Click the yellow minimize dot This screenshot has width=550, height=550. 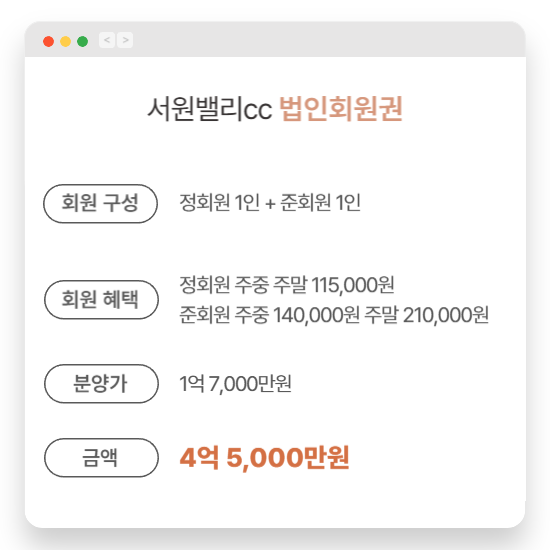click(66, 41)
